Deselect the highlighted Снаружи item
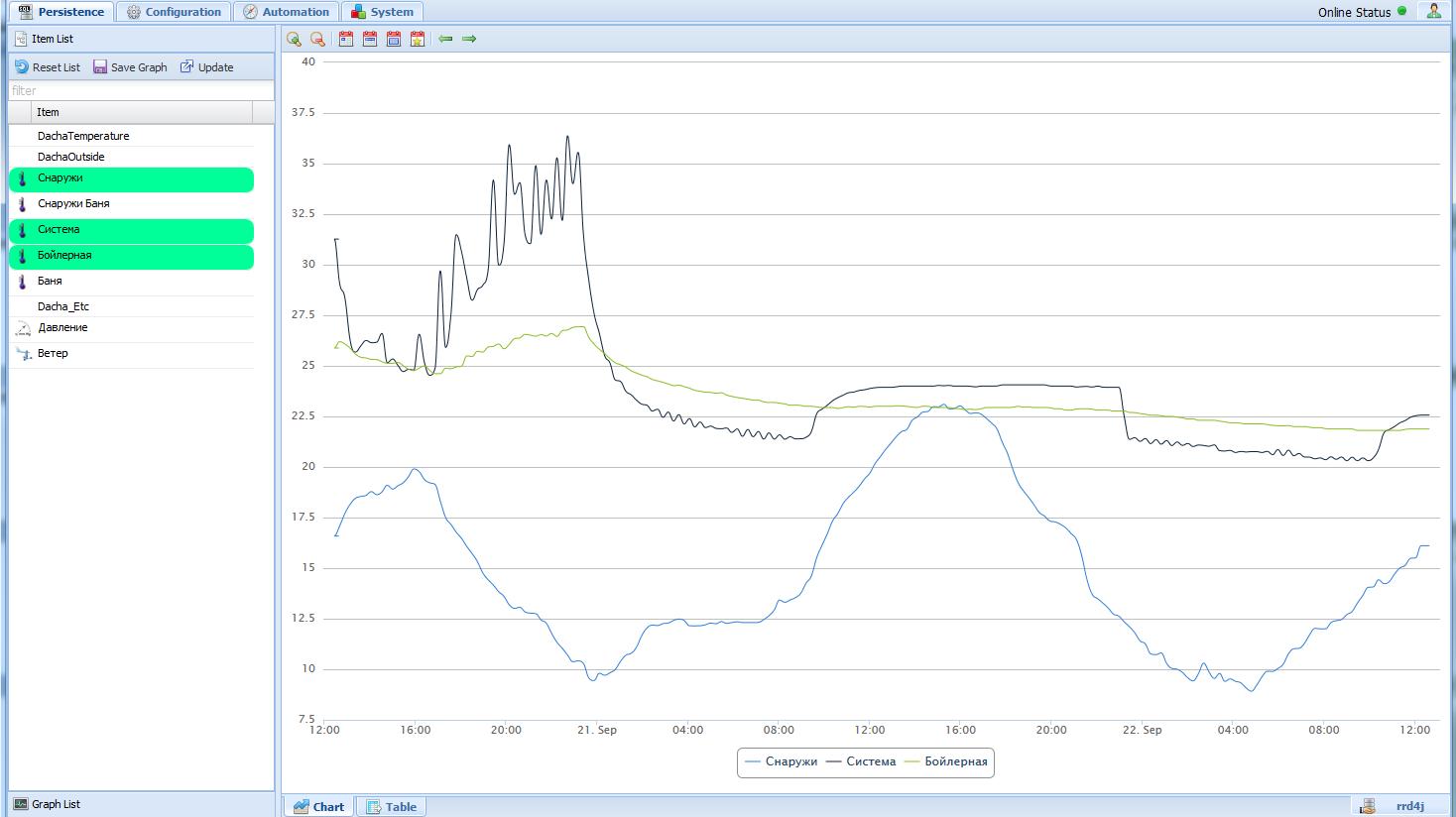 [131, 178]
